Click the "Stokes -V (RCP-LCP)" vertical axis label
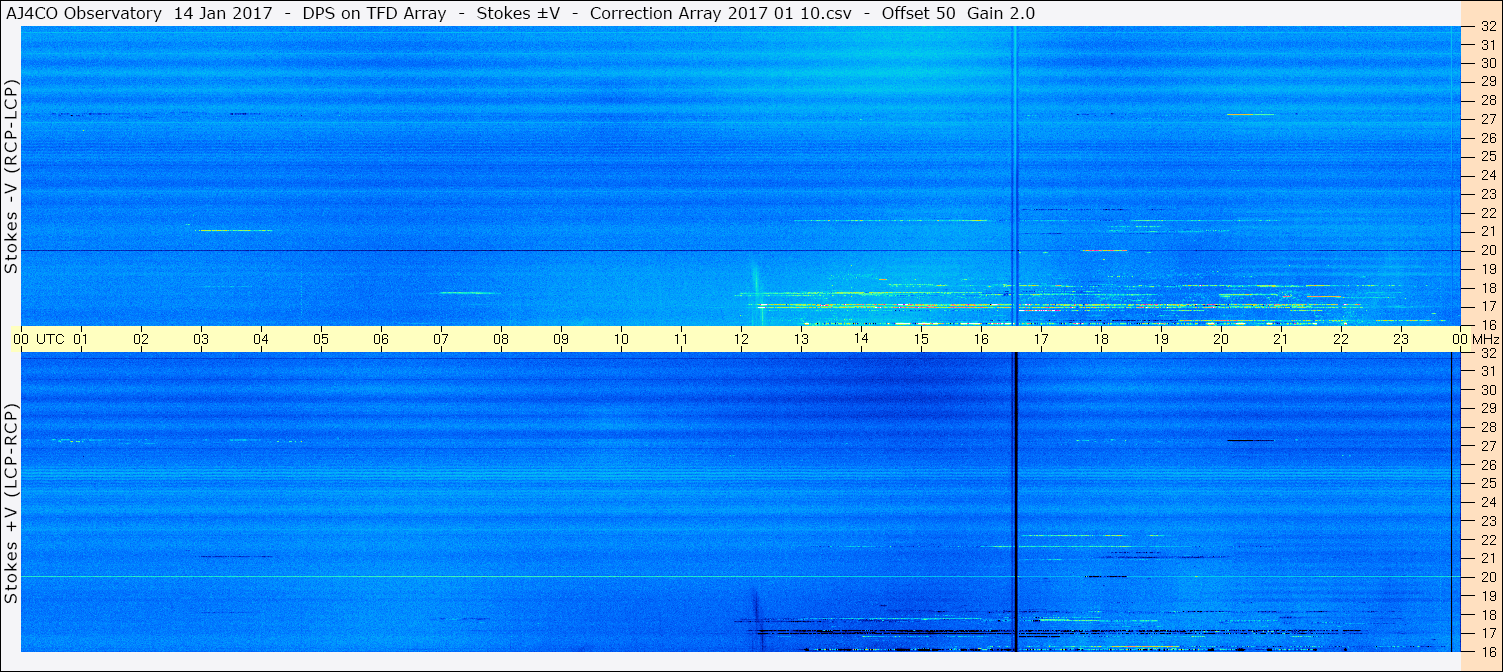This screenshot has width=1503, height=672. (x=11, y=177)
